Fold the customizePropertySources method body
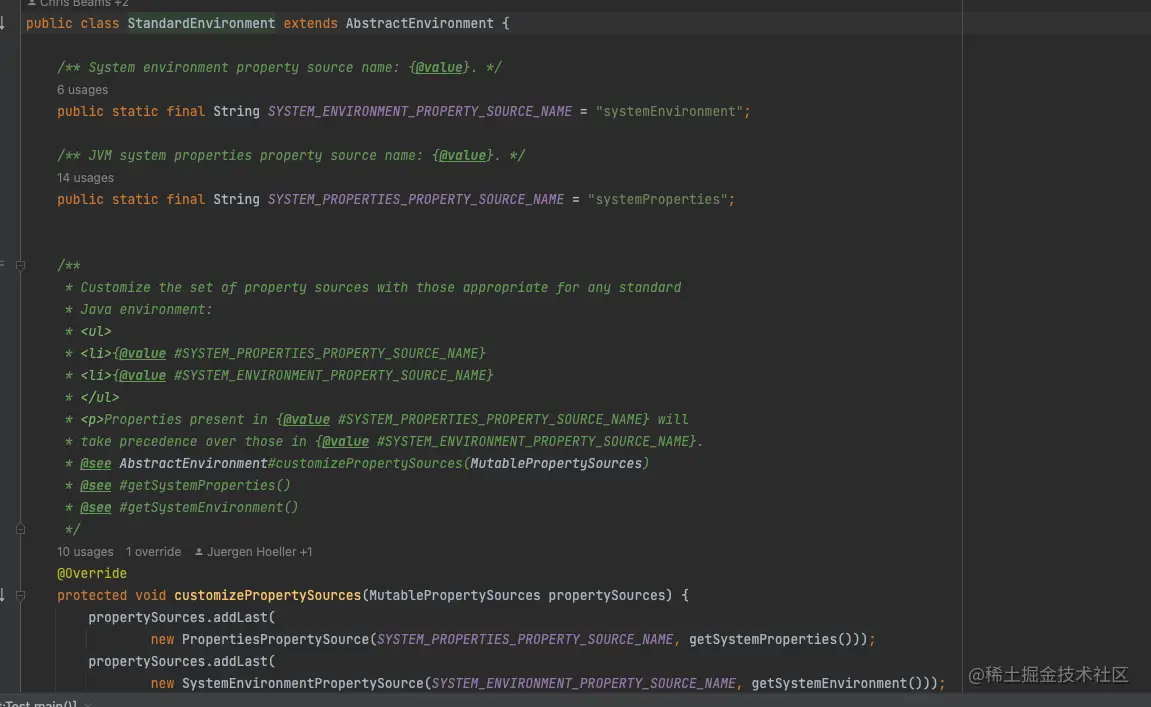Screen dimensions: 1151x707 tap(21, 595)
